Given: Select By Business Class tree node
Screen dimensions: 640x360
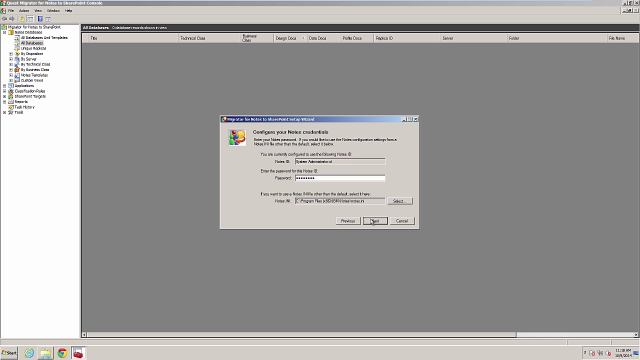Looking at the screenshot, I should point(35,69).
